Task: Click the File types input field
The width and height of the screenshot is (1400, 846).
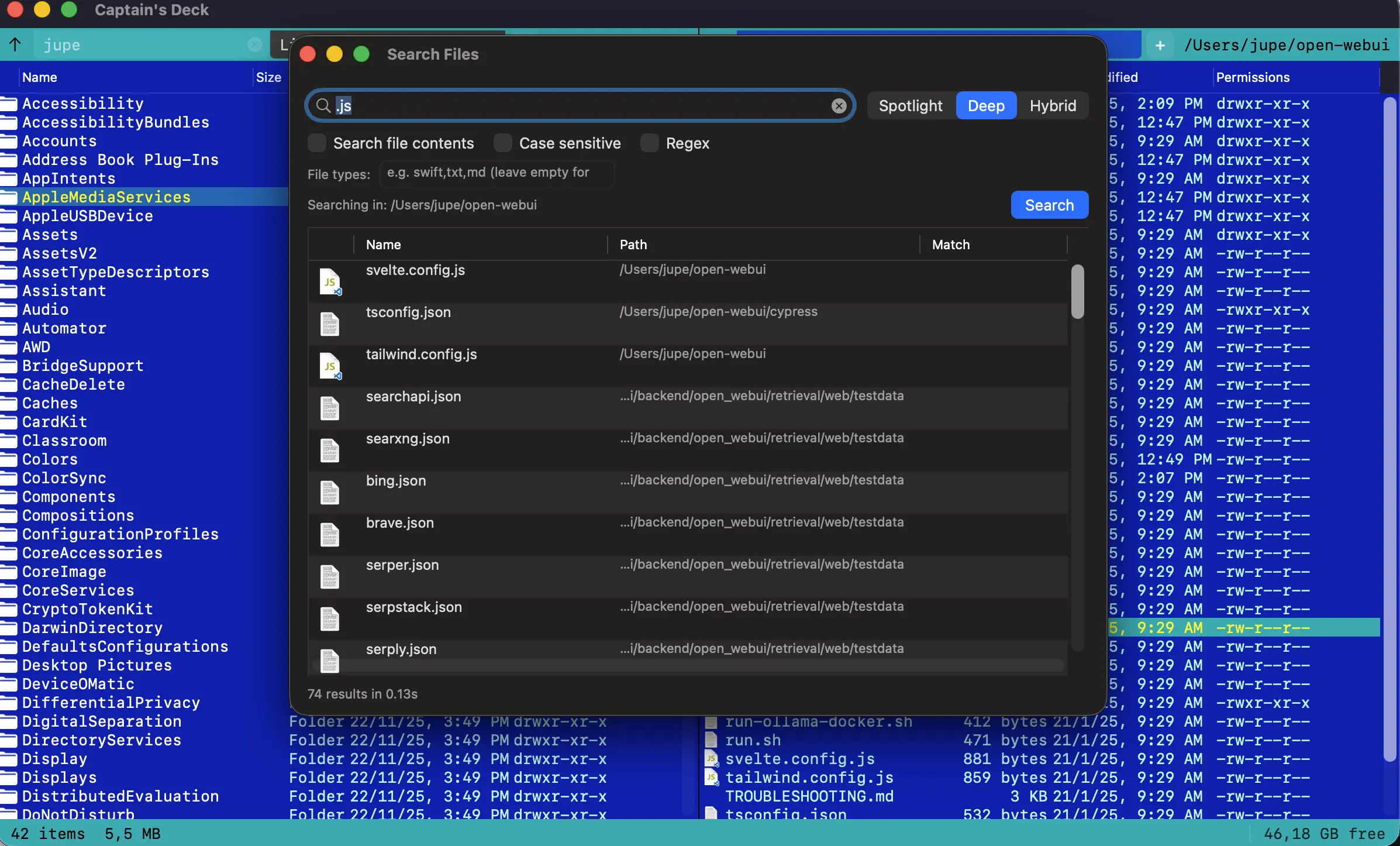Action: click(x=496, y=173)
